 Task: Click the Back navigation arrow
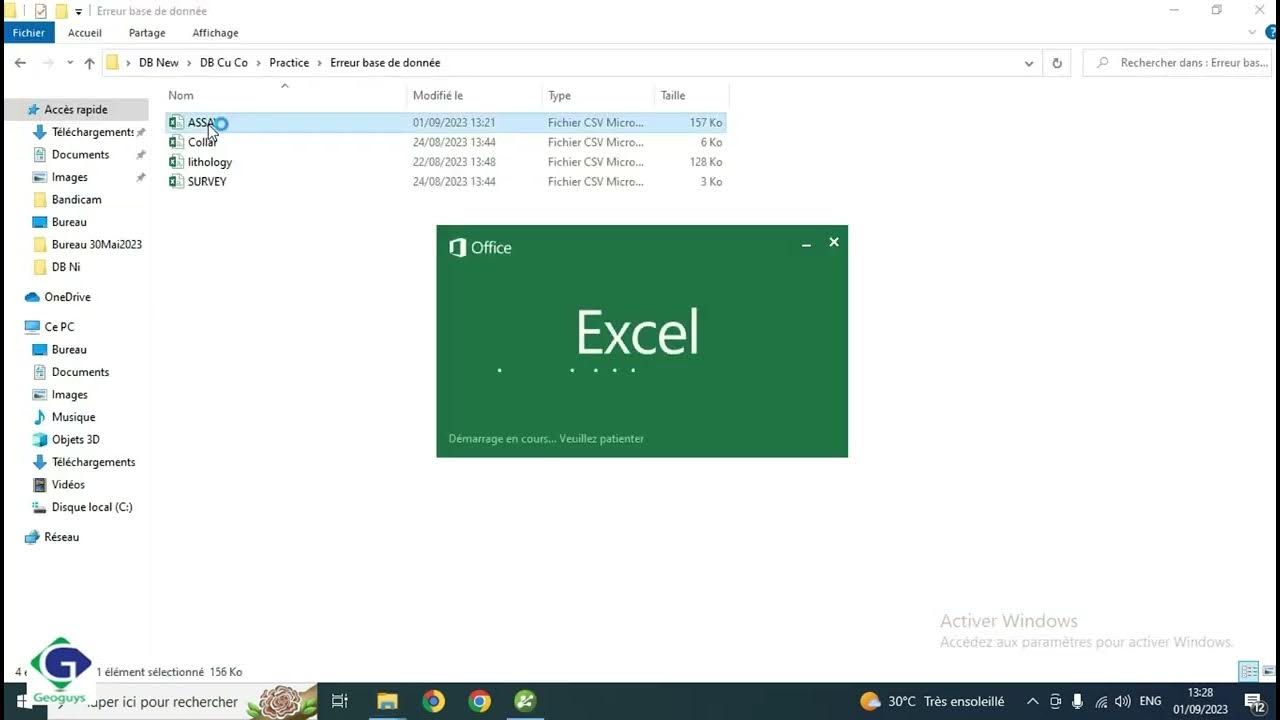20,63
